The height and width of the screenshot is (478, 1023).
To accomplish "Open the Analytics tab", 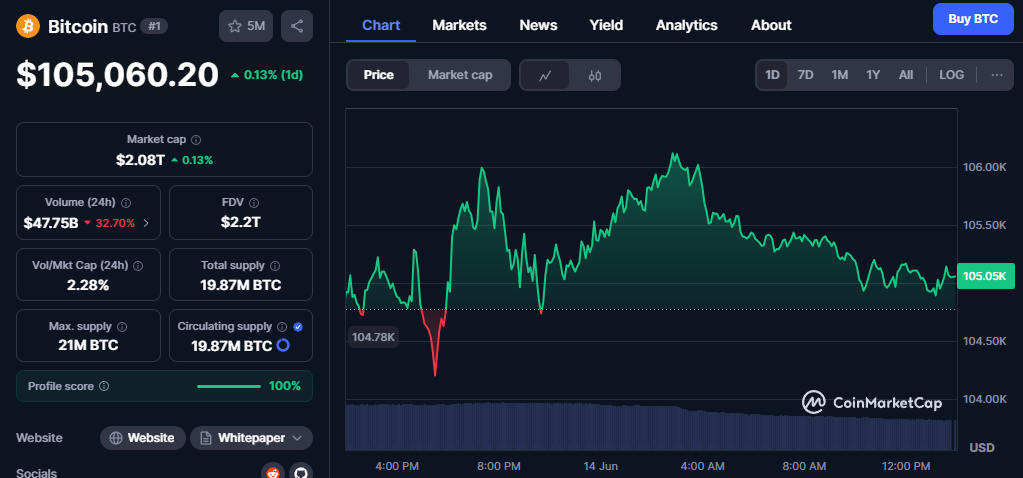I will click(686, 25).
